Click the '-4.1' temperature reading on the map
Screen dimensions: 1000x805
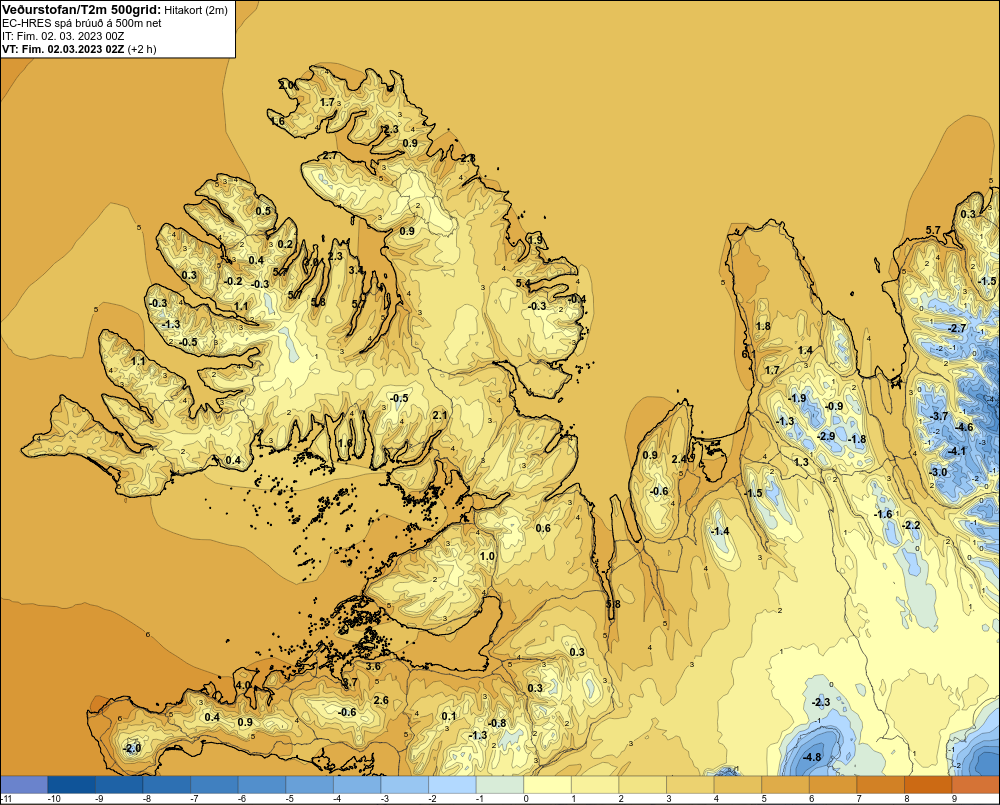point(957,451)
